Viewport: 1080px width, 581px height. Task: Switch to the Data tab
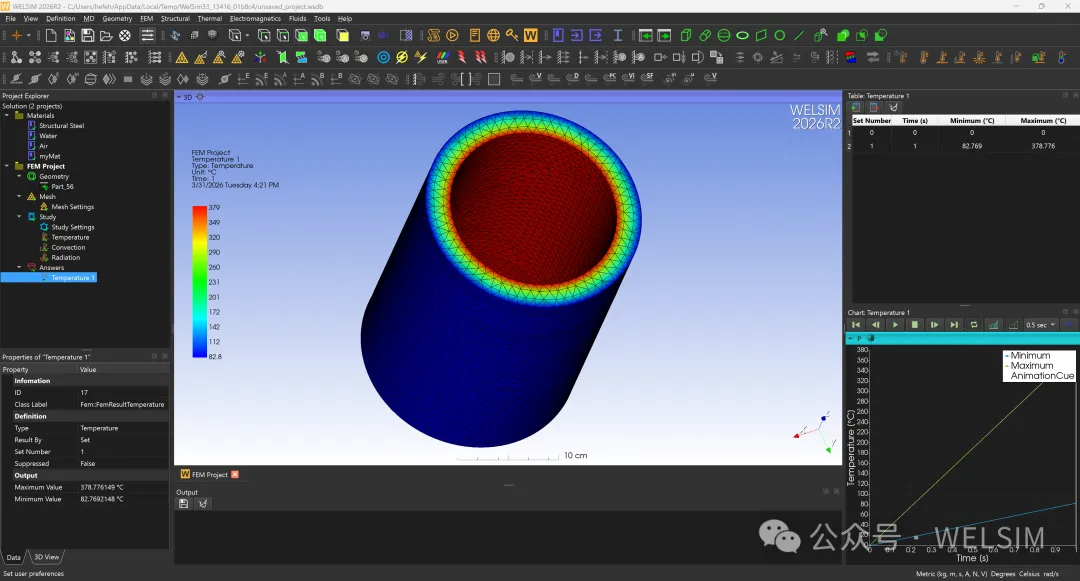pyautogui.click(x=14, y=557)
